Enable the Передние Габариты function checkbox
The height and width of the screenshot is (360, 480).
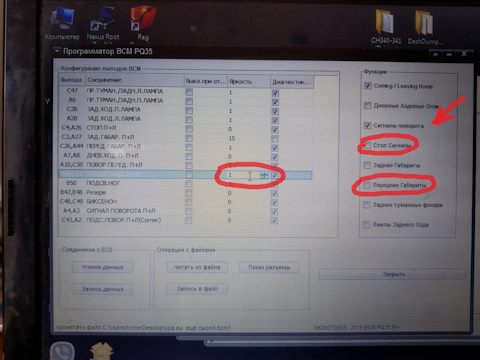click(367, 185)
